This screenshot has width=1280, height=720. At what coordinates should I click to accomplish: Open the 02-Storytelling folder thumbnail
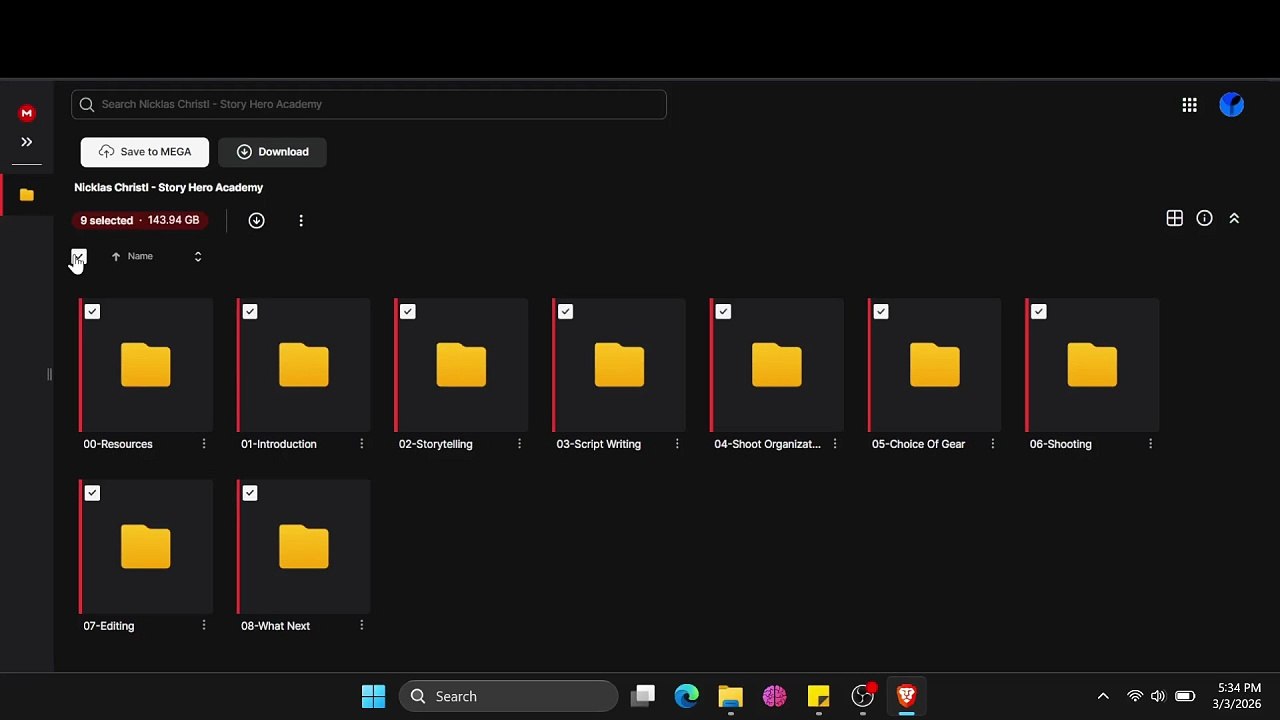461,365
